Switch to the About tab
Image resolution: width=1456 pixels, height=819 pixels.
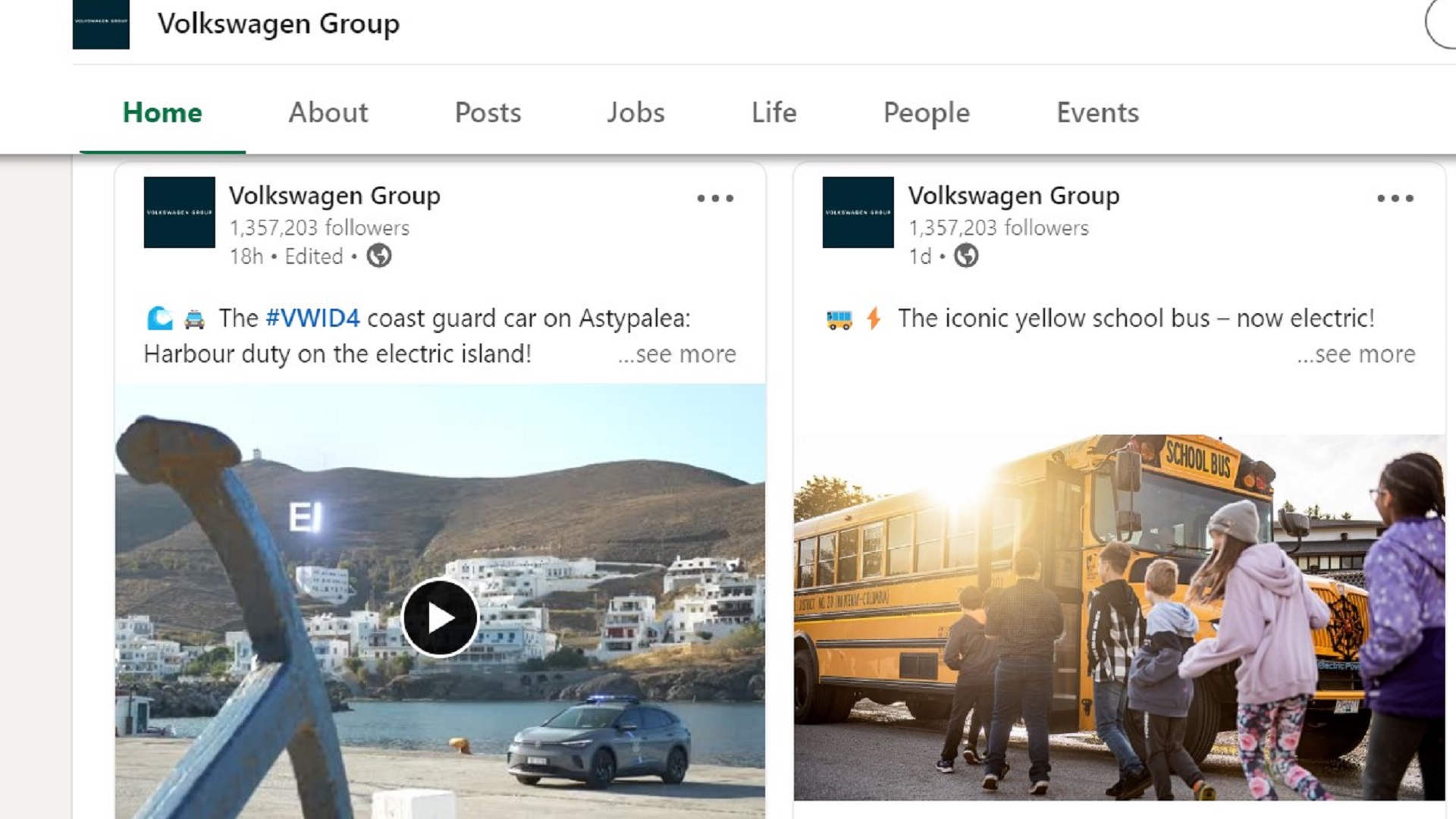coord(328,113)
